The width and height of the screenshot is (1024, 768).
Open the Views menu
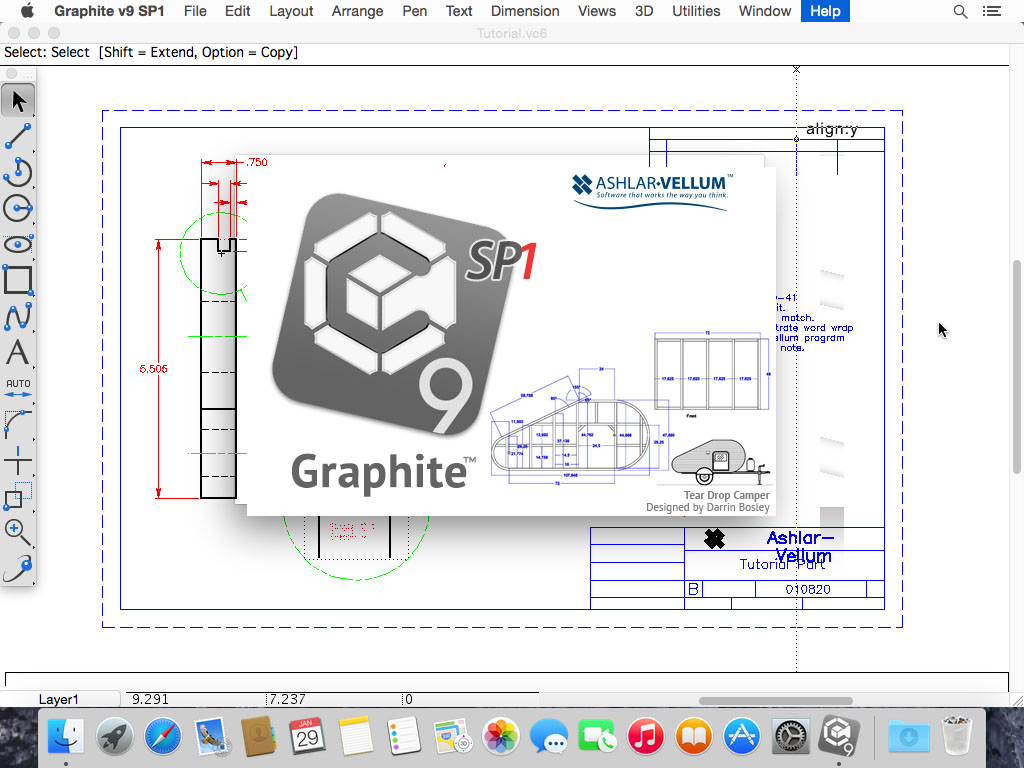coord(596,11)
